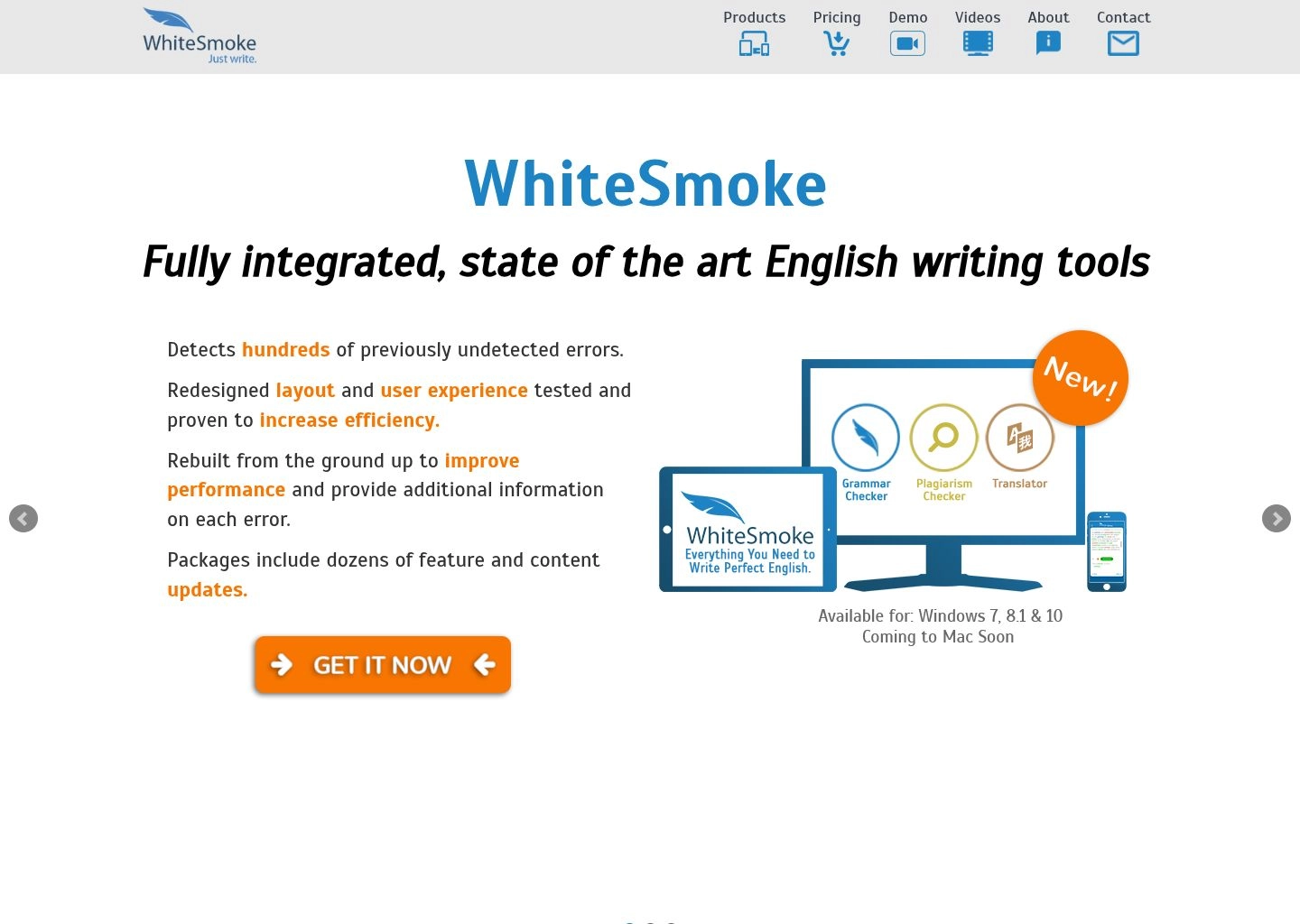Open the Pricing menu label

pos(837,17)
